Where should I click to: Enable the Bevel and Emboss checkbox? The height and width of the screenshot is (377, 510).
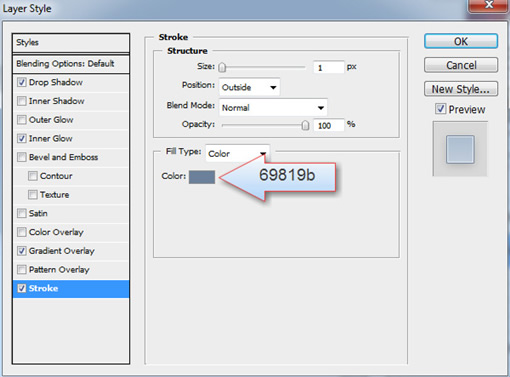(x=22, y=157)
